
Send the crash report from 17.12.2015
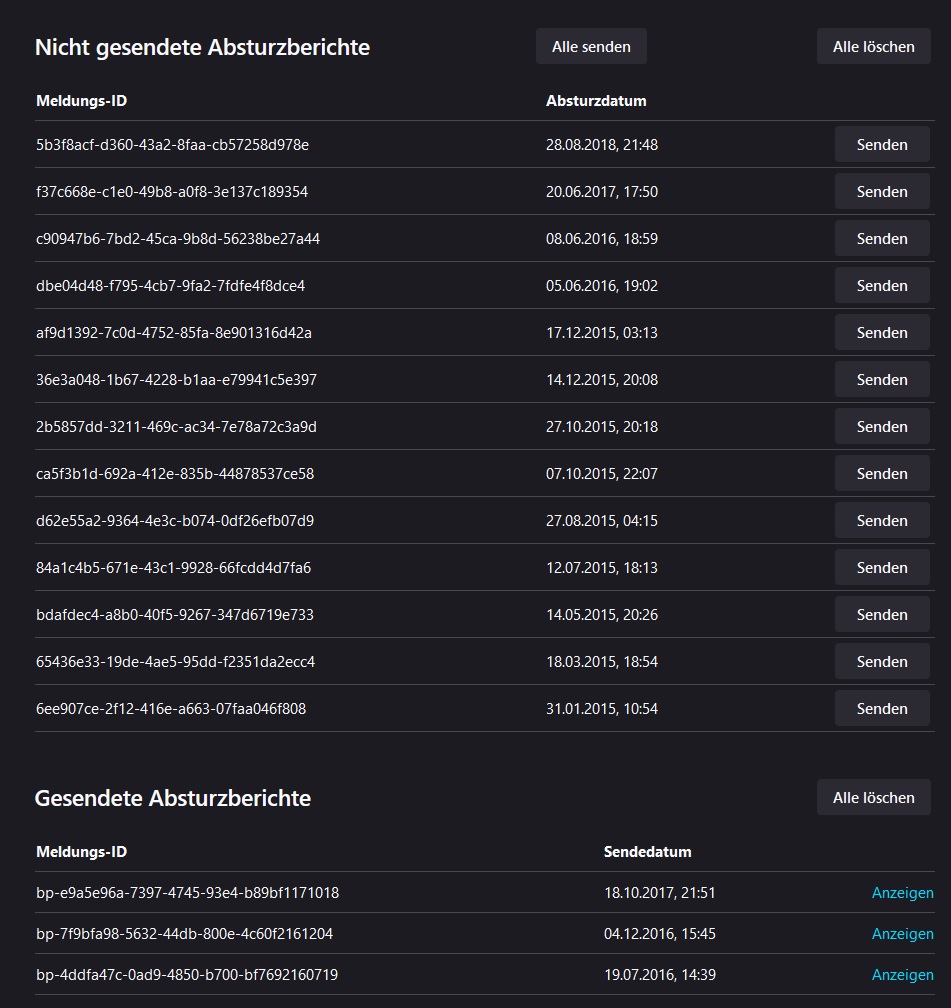point(882,333)
